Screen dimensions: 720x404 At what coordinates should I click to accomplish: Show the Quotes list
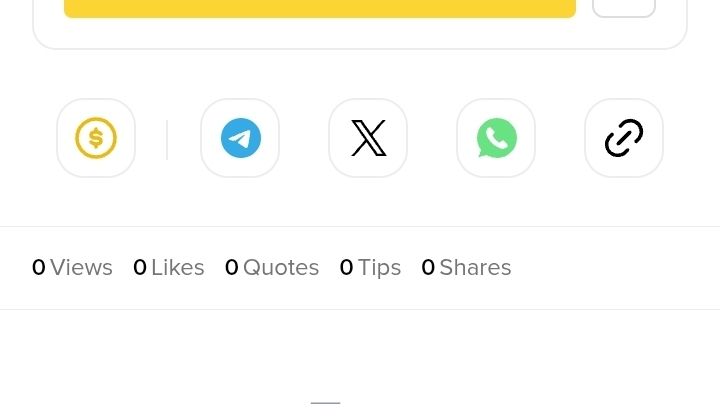[272, 267]
